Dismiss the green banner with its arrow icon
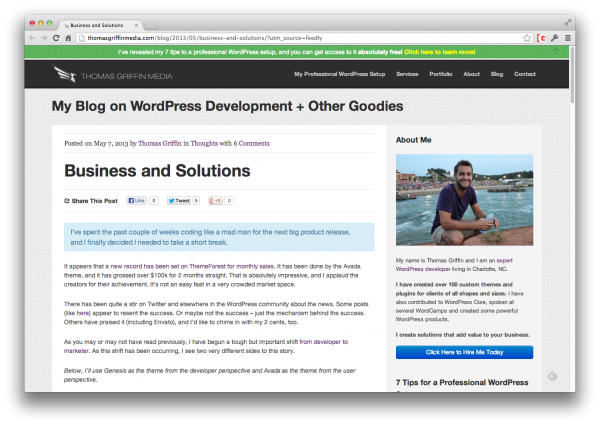 556,51
